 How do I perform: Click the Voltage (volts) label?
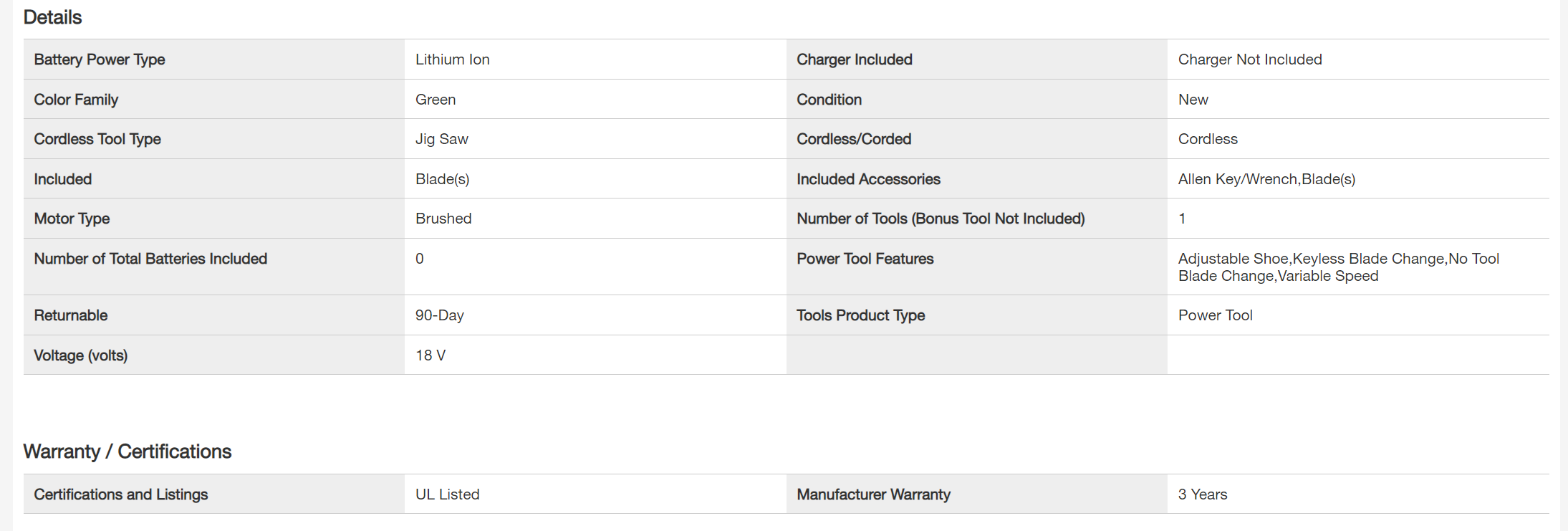(x=81, y=355)
